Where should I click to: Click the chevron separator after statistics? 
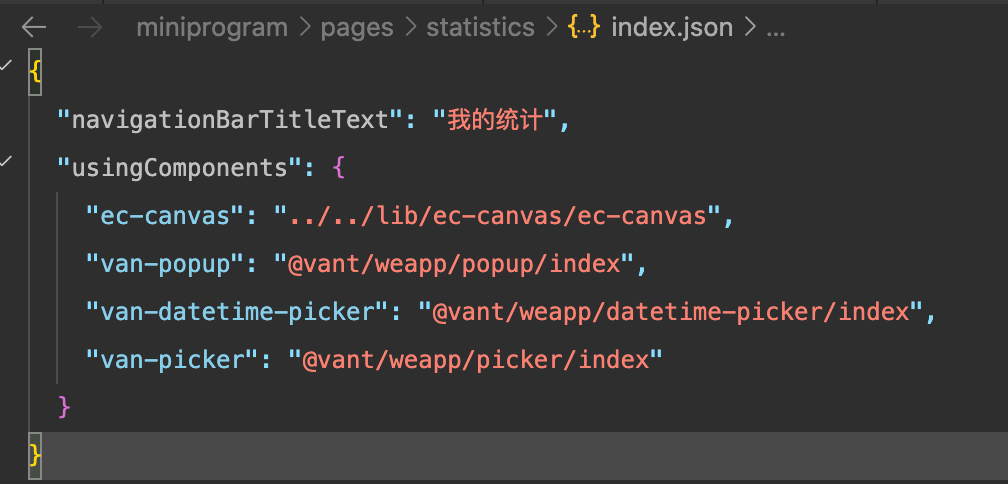(551, 28)
